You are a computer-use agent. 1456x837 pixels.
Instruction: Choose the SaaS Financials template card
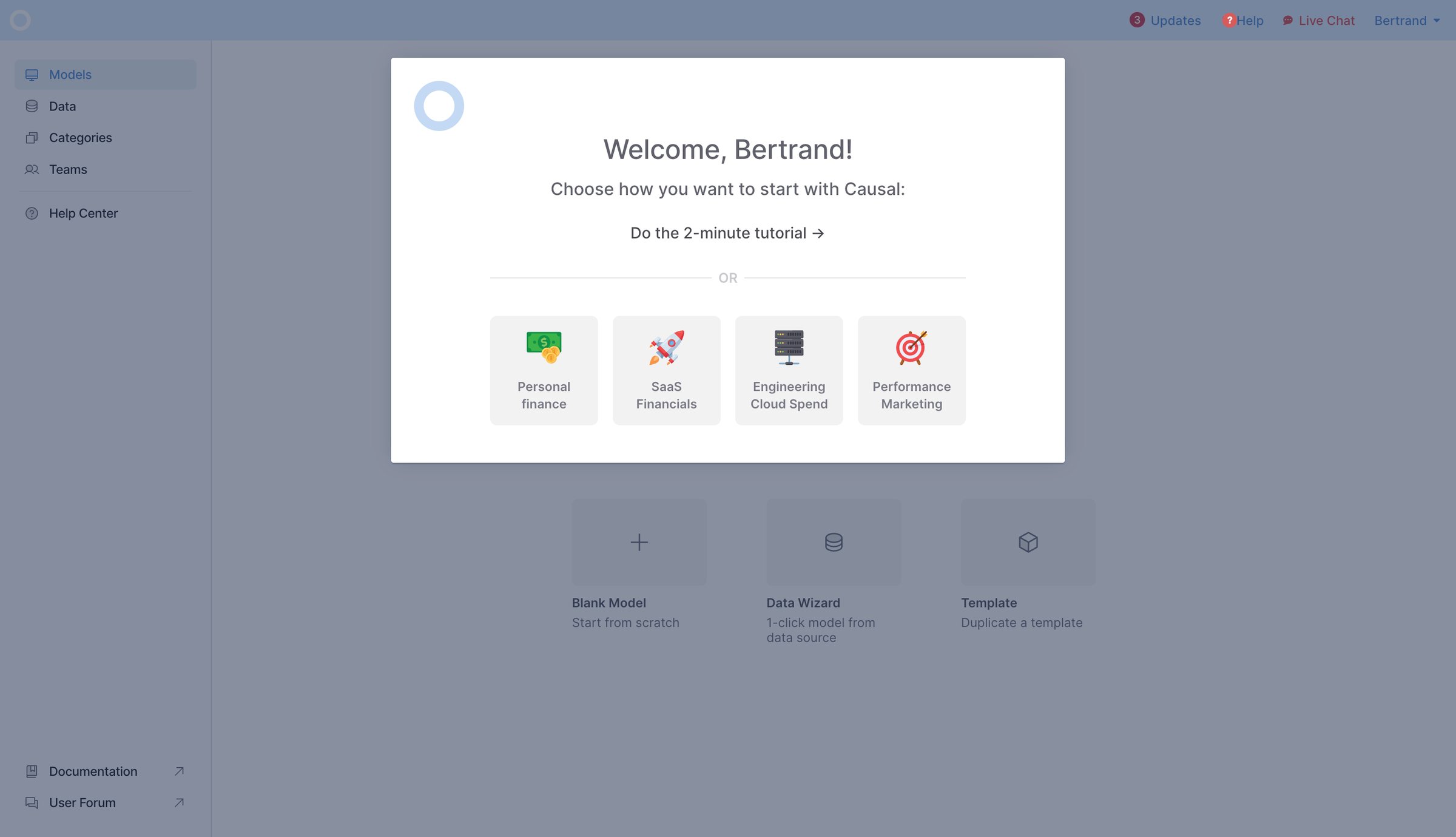pos(666,370)
